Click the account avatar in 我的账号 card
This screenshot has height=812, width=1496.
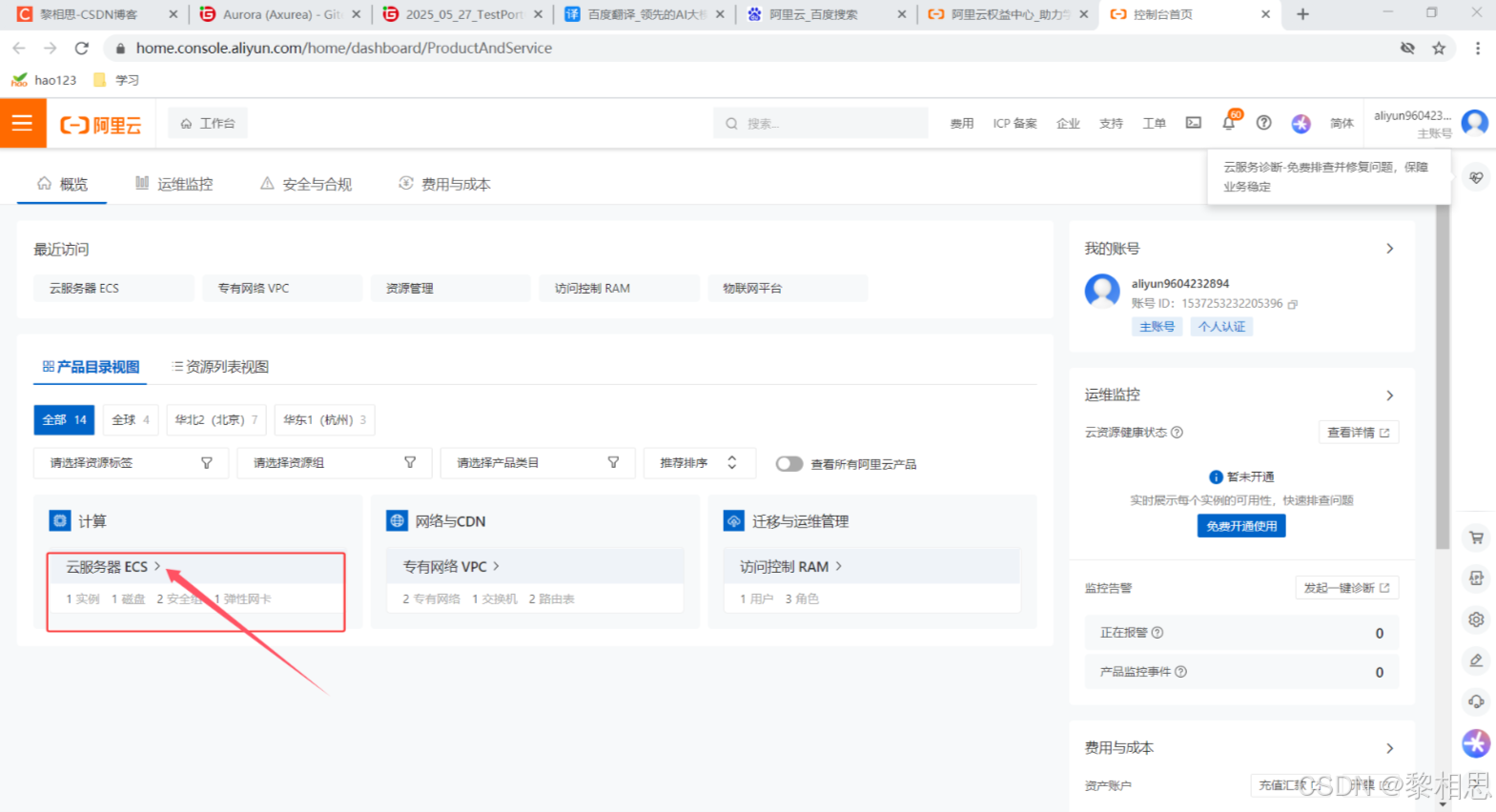pyautogui.click(x=1102, y=291)
